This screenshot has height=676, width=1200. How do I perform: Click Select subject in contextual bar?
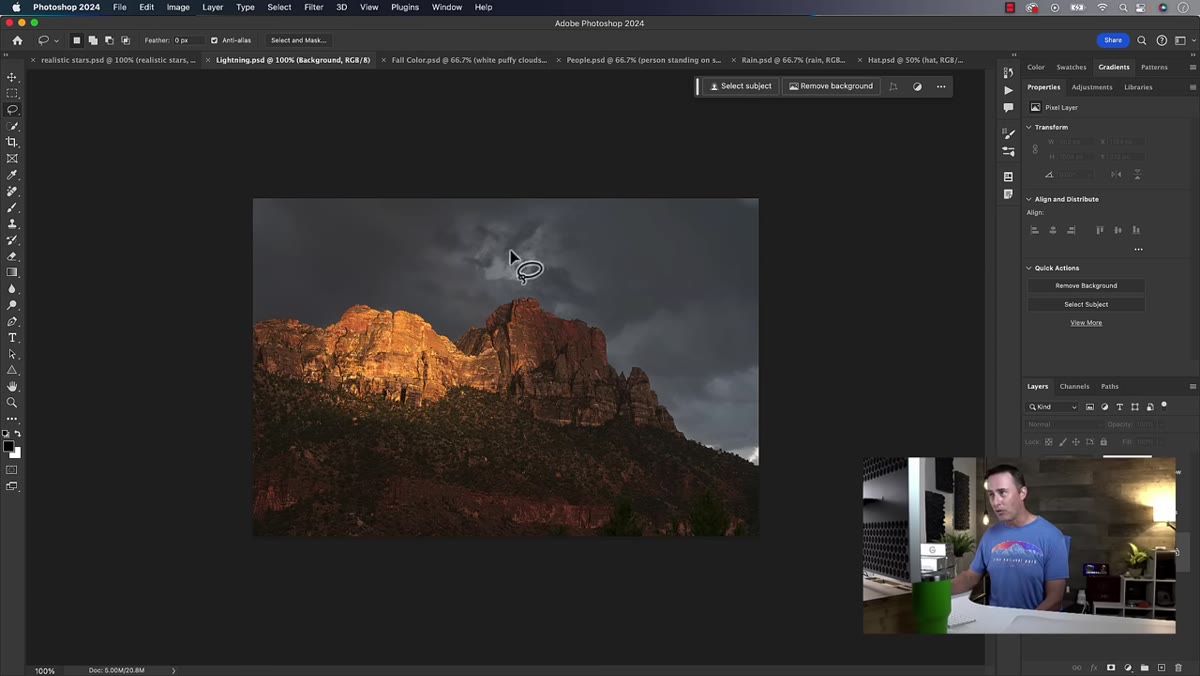pos(741,86)
